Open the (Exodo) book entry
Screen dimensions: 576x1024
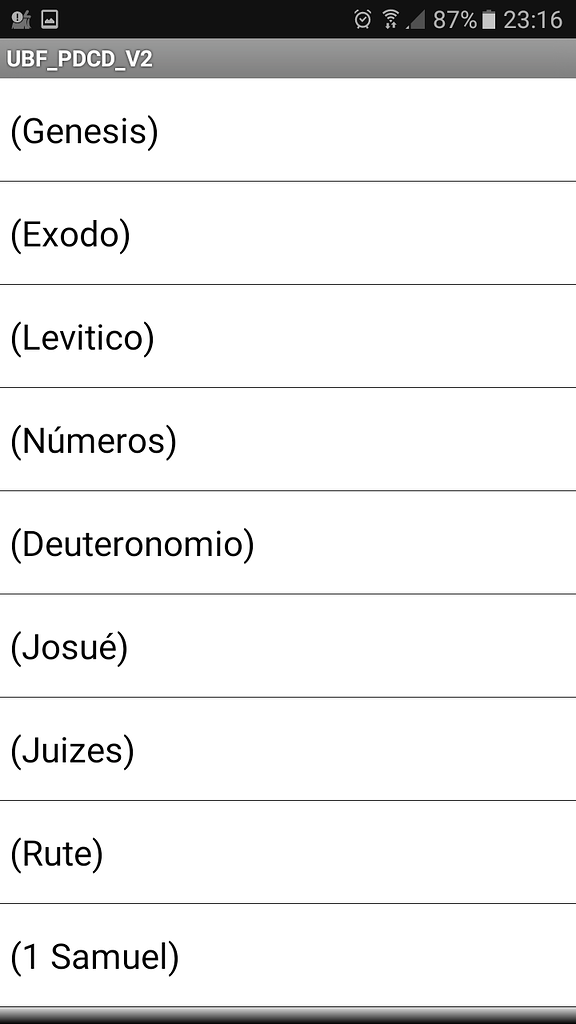[x=288, y=233]
